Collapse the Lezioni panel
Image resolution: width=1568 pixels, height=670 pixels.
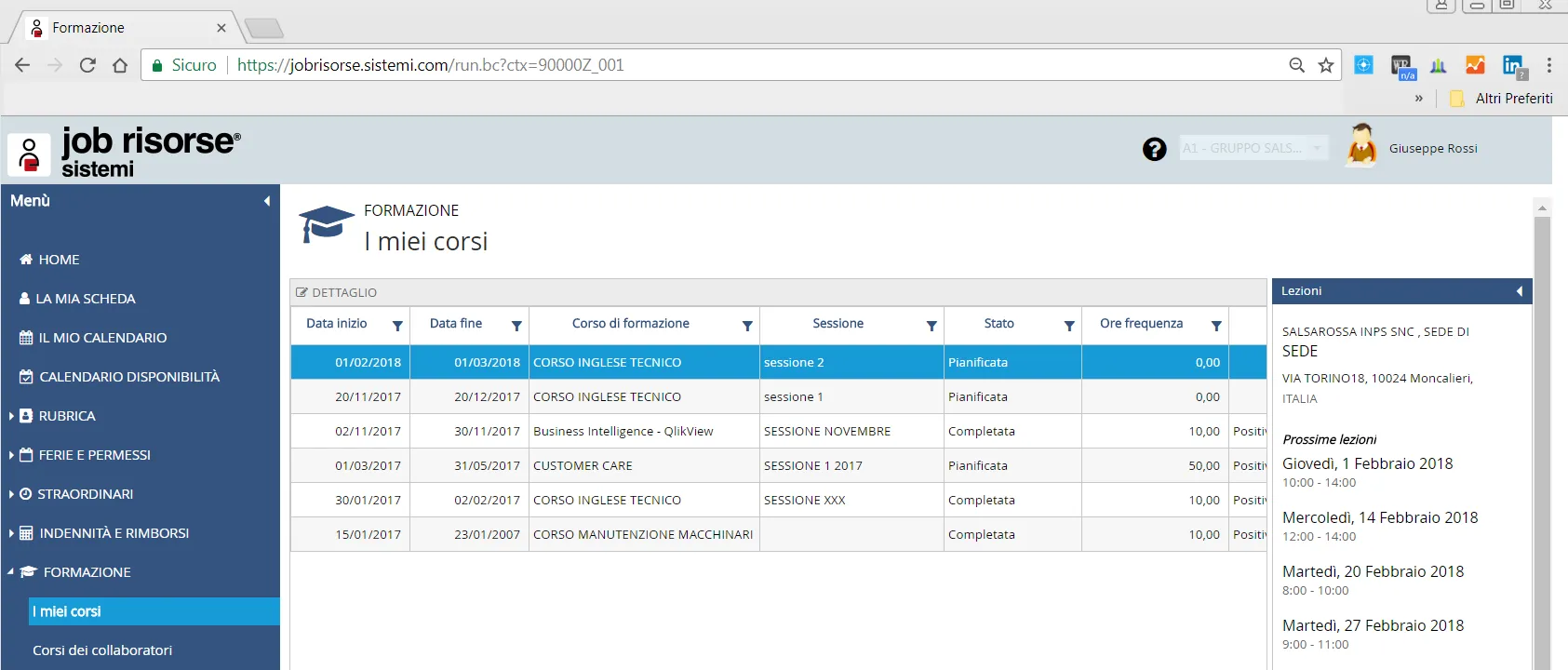[x=1519, y=291]
